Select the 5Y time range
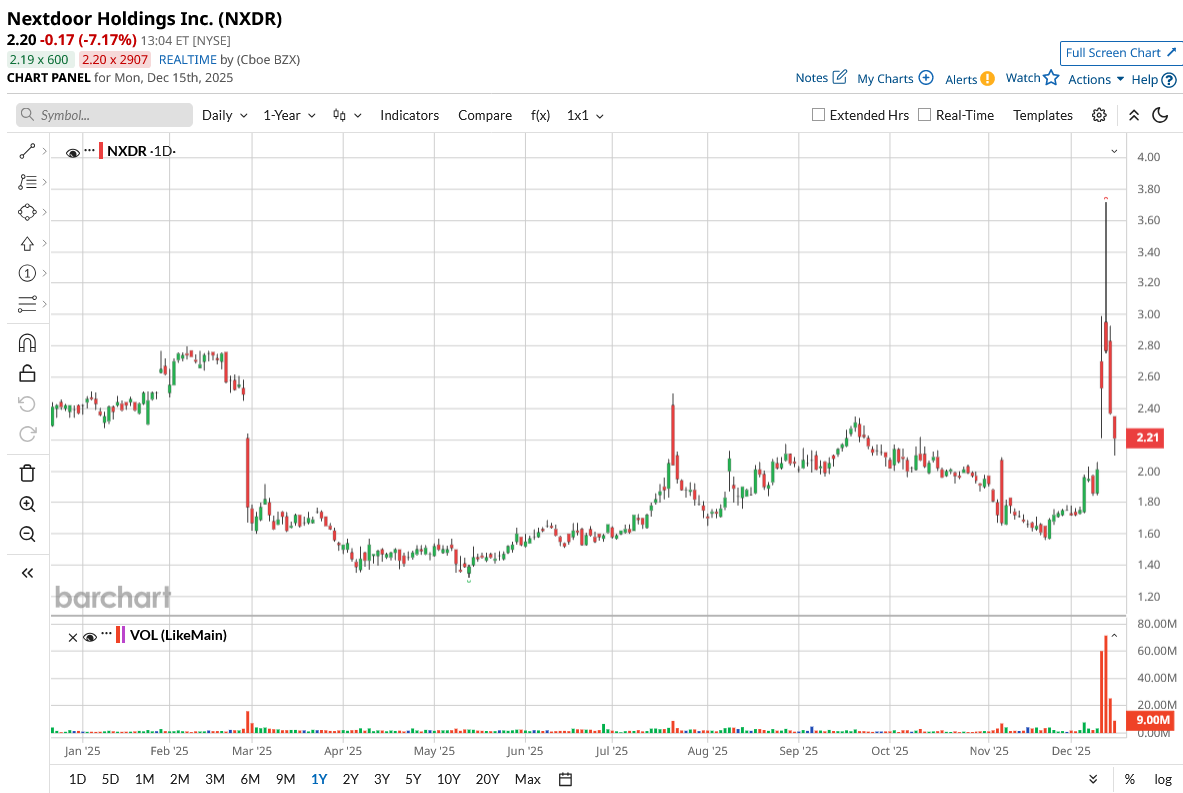 coord(413,779)
